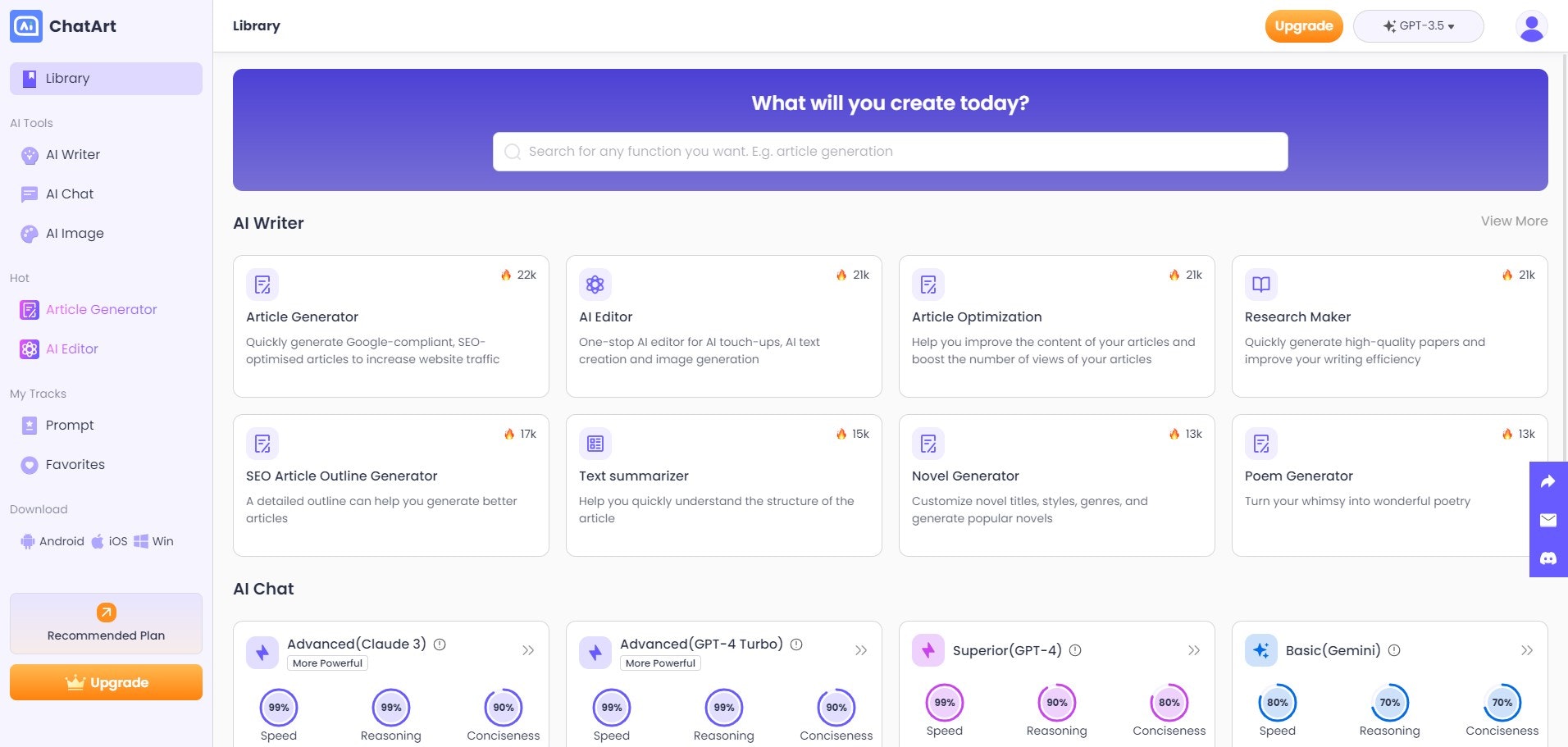Click the Basic(Gemini) sparkle icon
The width and height of the screenshot is (1568, 747).
[x=1261, y=650]
